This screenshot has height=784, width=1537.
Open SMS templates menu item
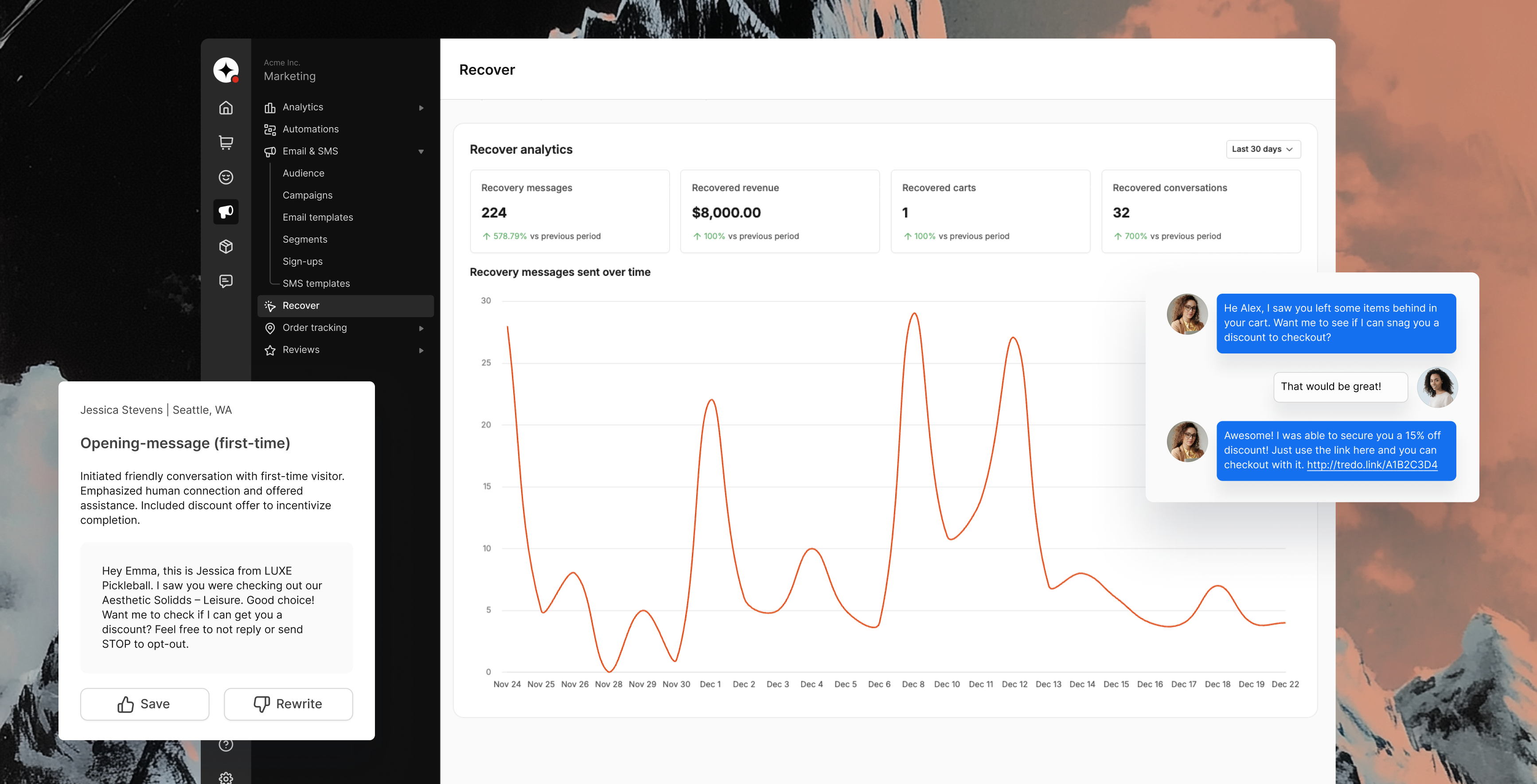[x=316, y=283]
